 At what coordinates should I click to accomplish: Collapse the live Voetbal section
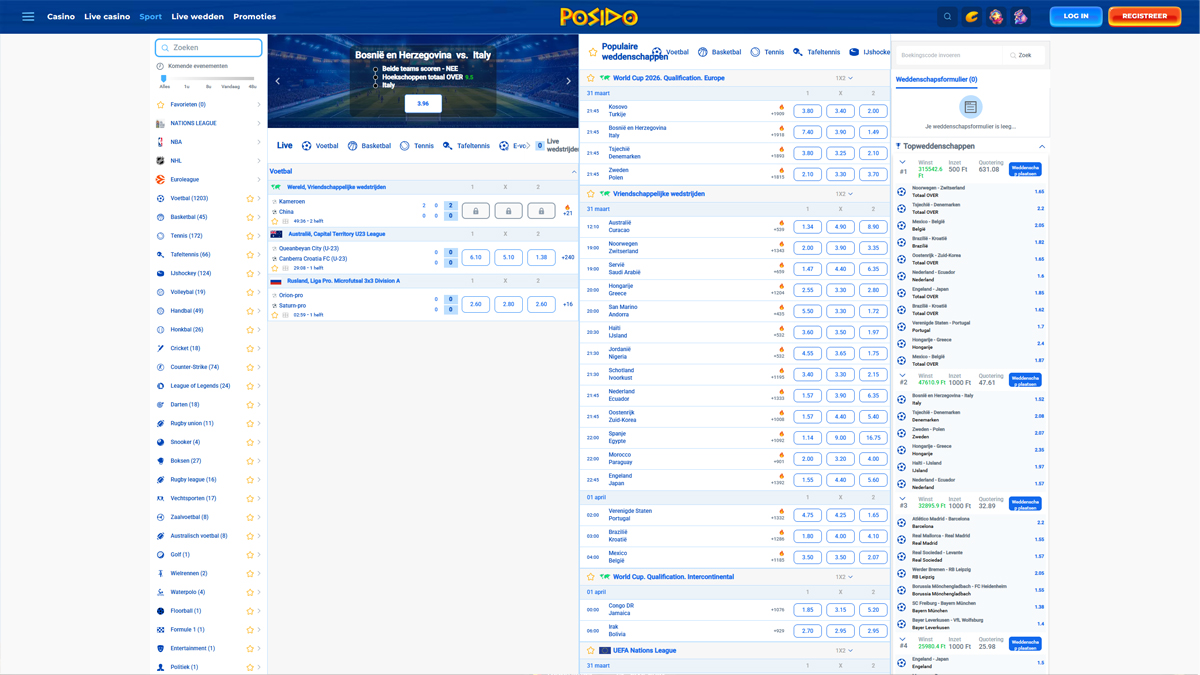click(x=573, y=172)
